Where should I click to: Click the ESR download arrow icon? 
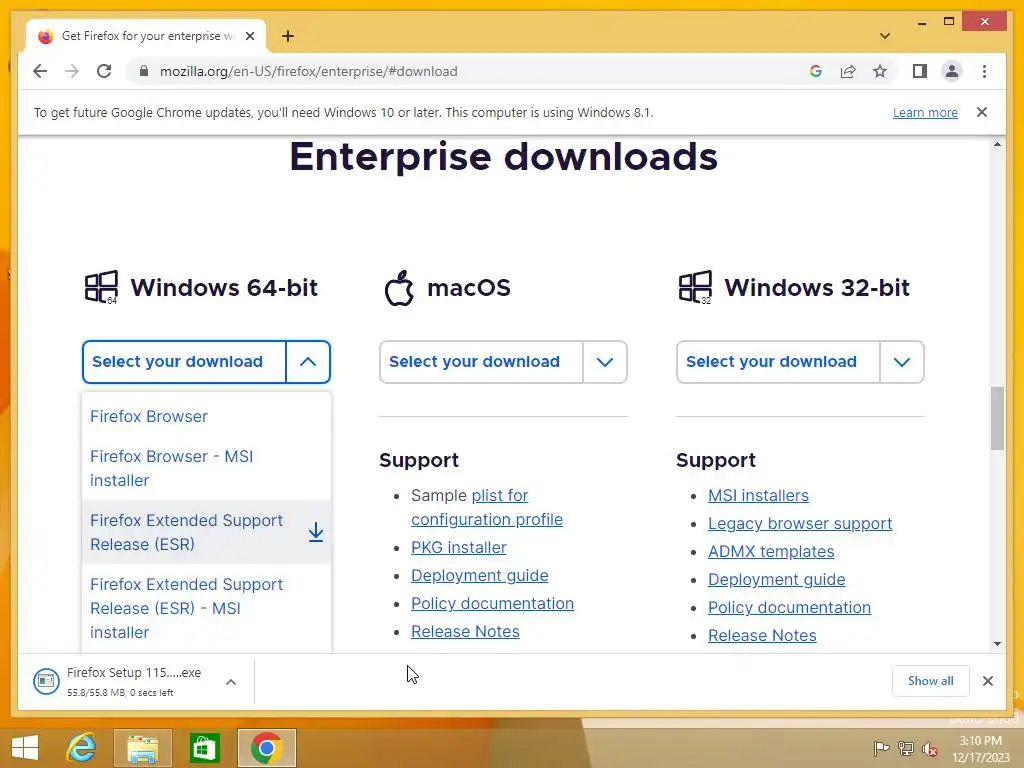pos(315,532)
